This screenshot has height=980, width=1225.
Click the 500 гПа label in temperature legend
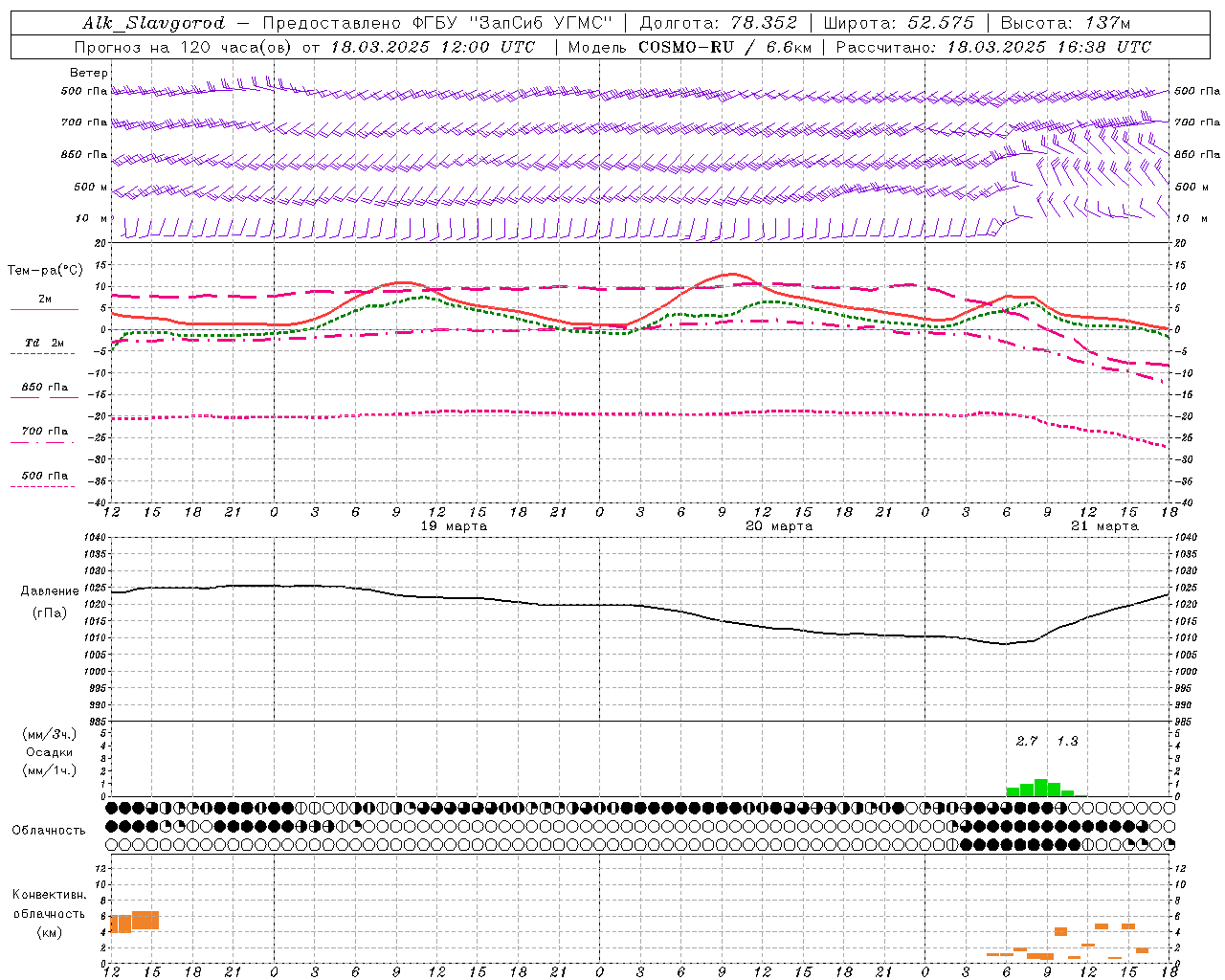pos(45,476)
